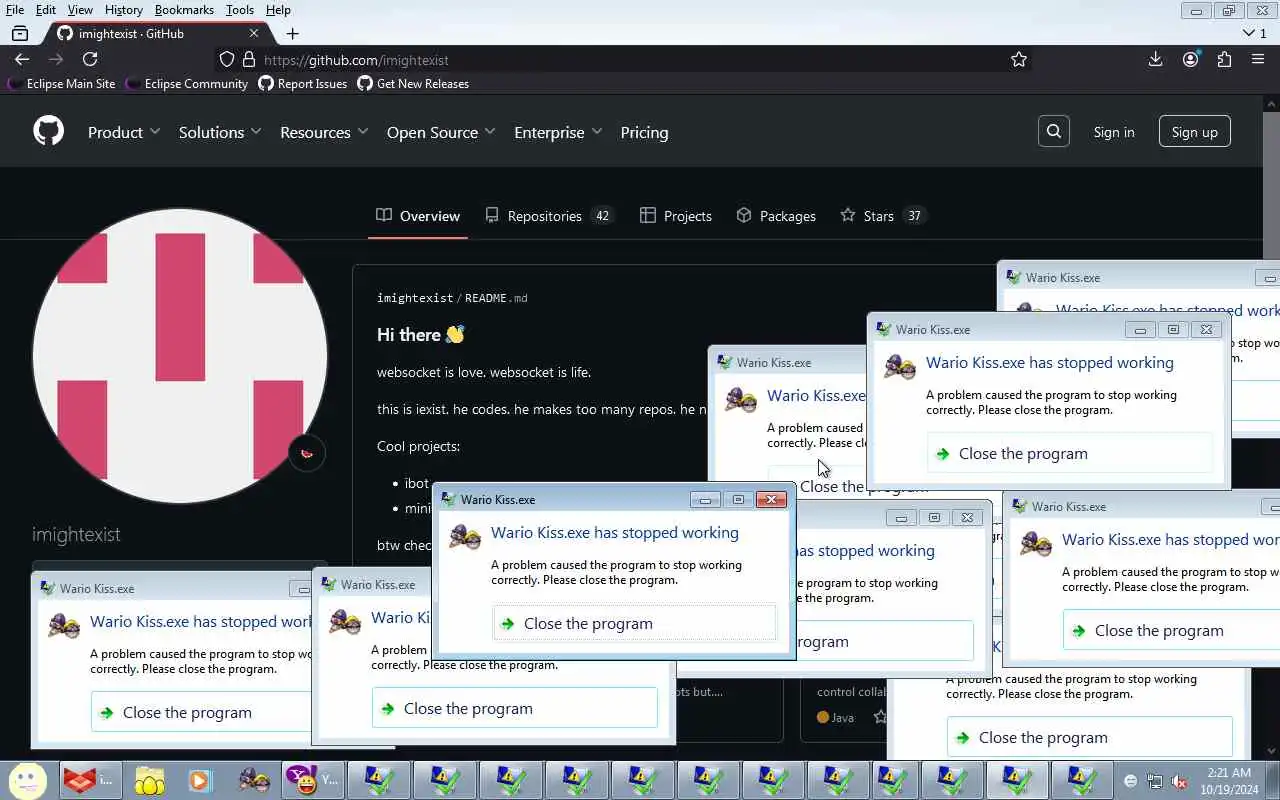Switch to the Projects tab

point(676,216)
